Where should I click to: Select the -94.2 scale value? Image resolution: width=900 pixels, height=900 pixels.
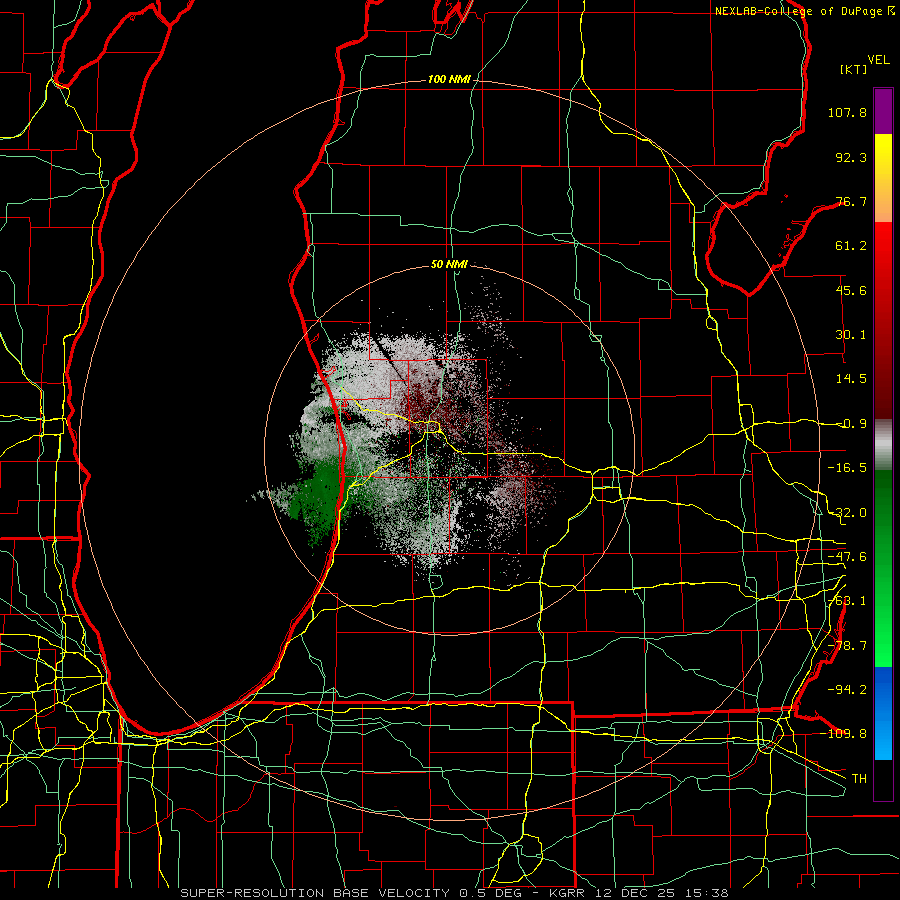(847, 689)
